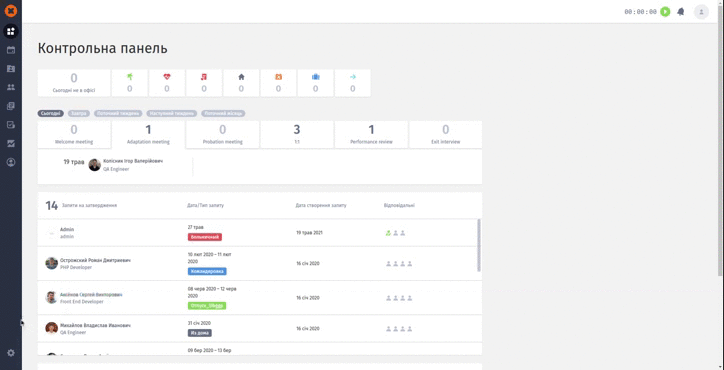Click the home work-from-home counter card
The width and height of the screenshot is (724, 370).
pos(241,83)
